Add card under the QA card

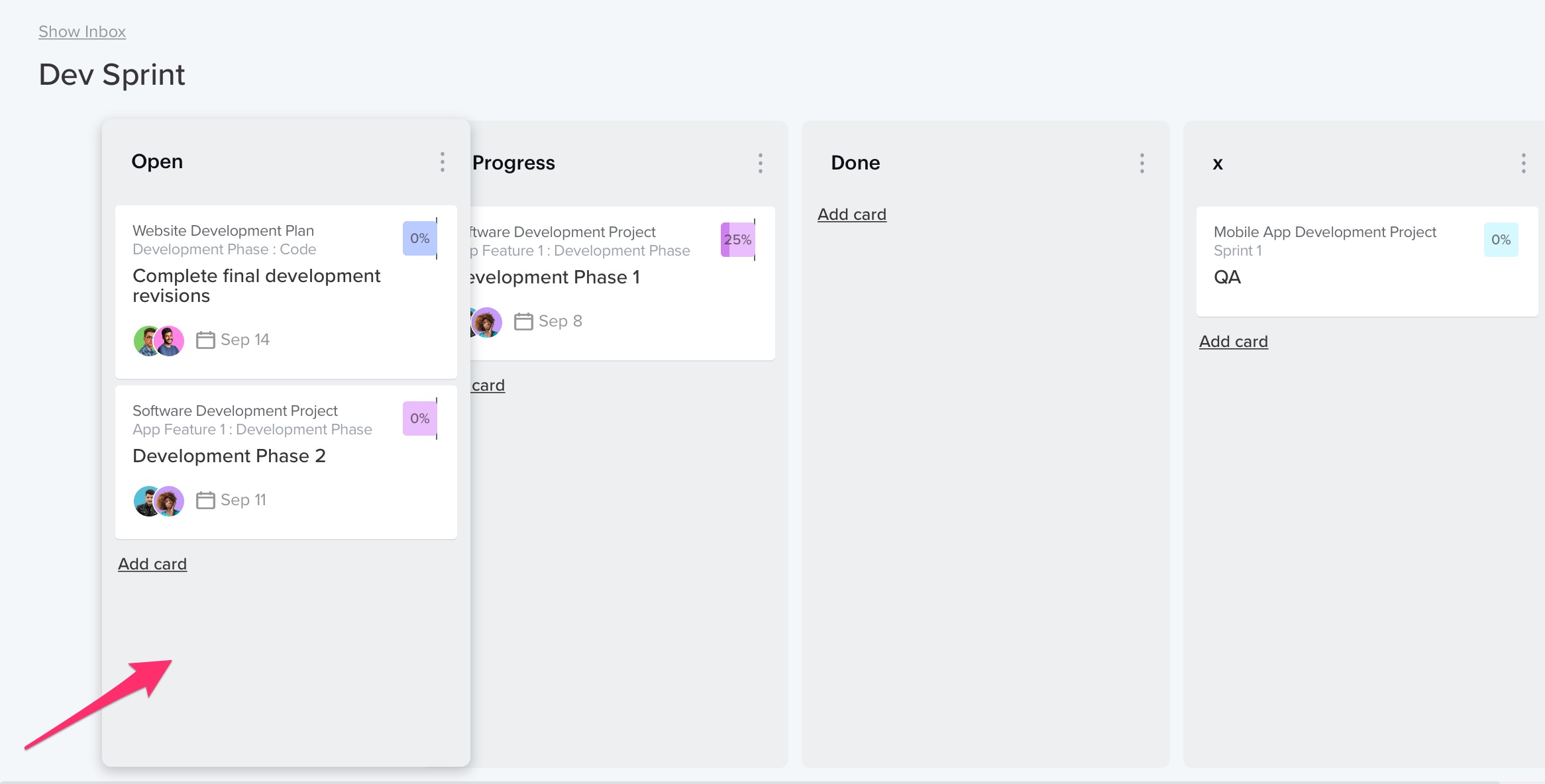(x=1234, y=342)
